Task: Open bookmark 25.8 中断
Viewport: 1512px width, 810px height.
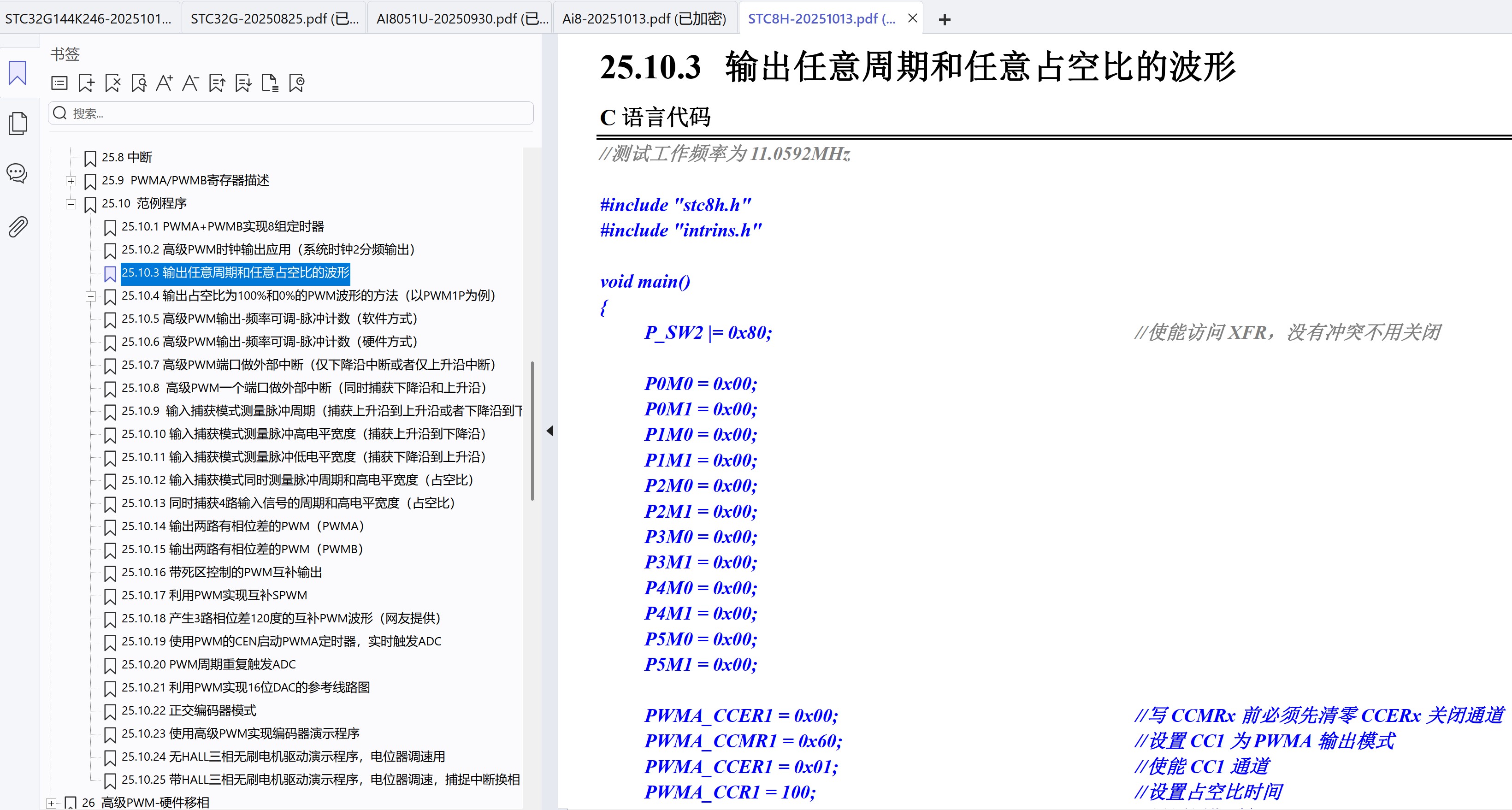Action: [x=127, y=157]
